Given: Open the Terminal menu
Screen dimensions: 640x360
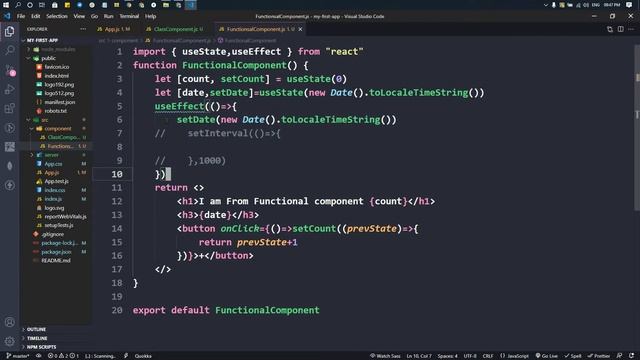Looking at the screenshot, I should 129,16.
